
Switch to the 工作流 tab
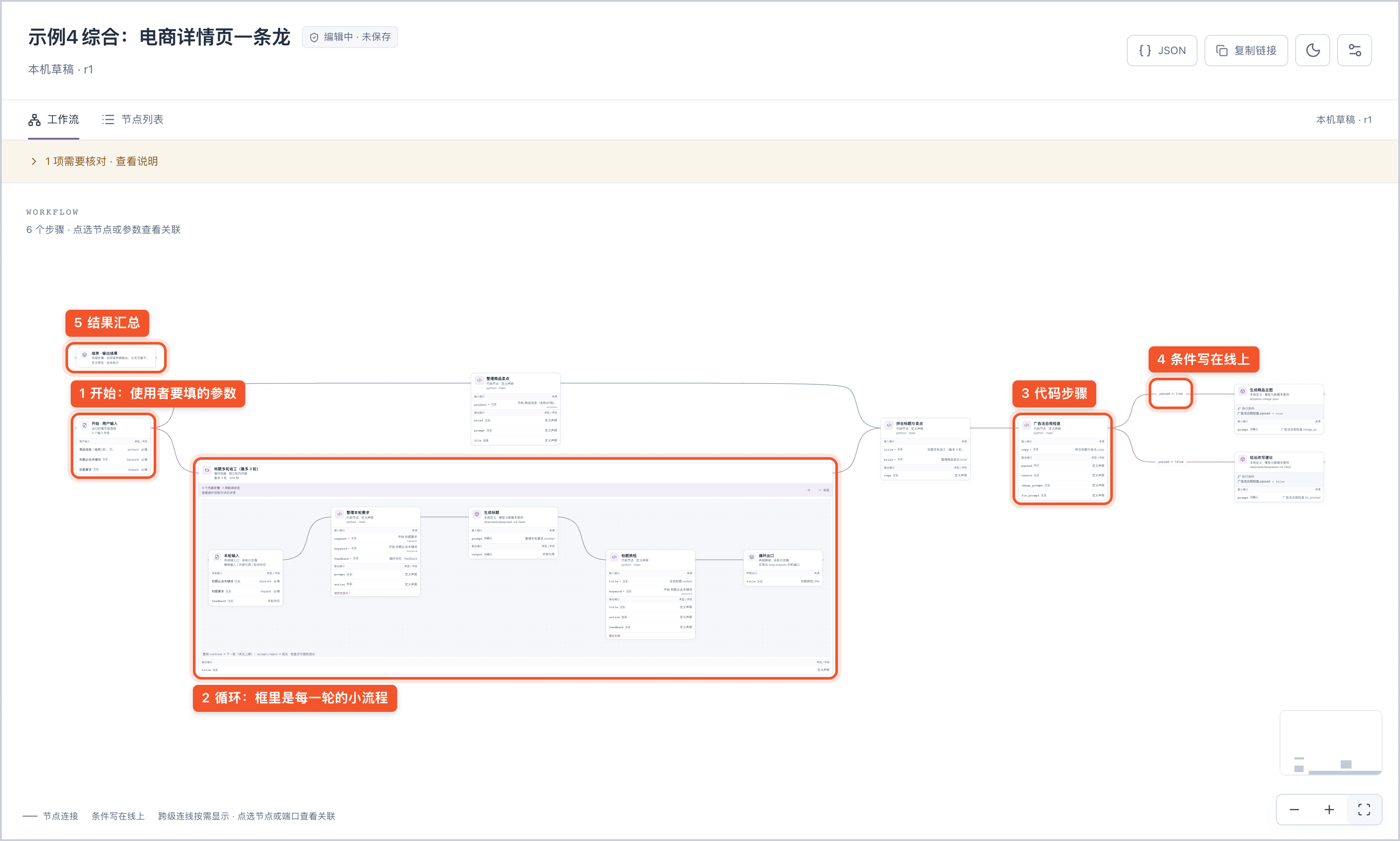tap(54, 120)
